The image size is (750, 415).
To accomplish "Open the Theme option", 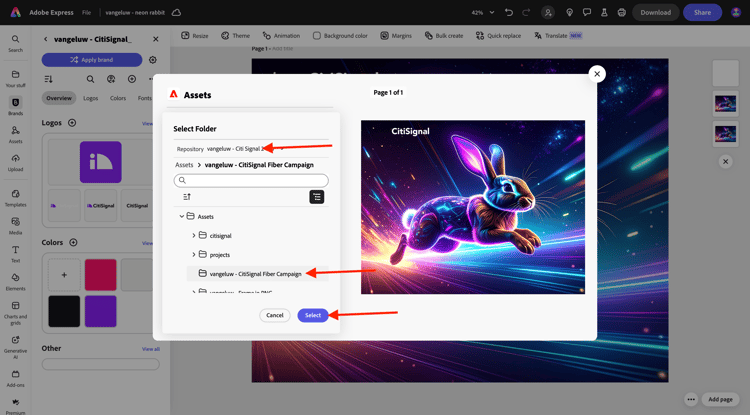I will (x=235, y=35).
